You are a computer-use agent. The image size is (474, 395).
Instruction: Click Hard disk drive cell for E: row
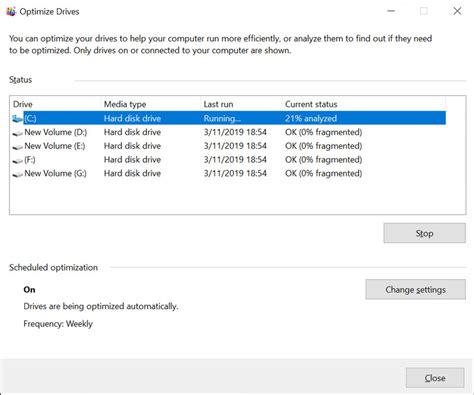[x=132, y=146]
